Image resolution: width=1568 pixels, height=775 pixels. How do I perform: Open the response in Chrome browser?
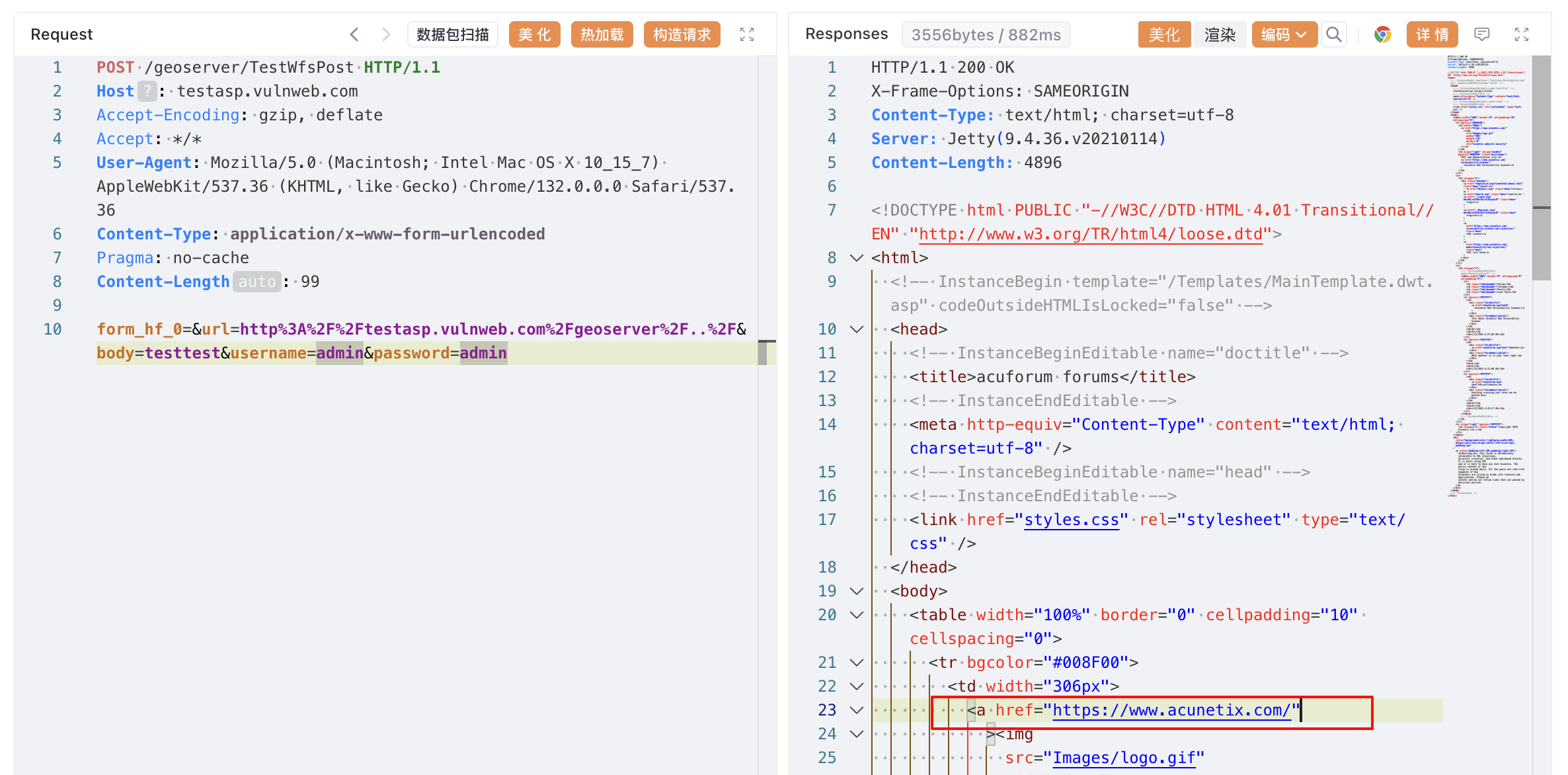(x=1382, y=34)
